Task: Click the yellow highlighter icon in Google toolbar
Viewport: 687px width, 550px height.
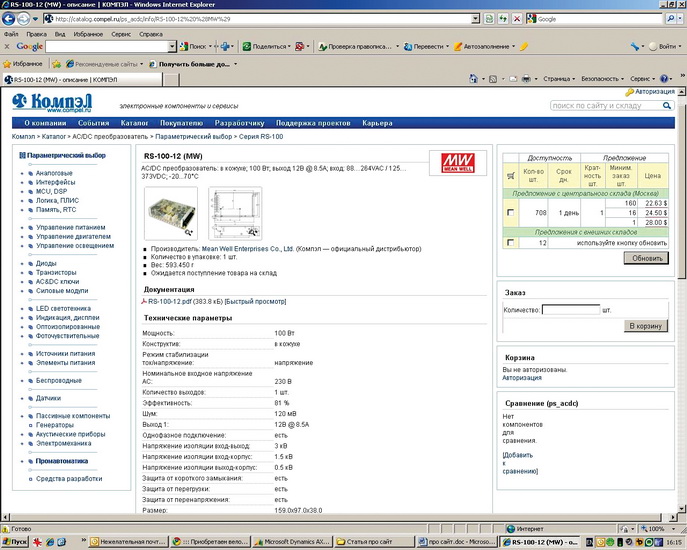Action: point(524,46)
